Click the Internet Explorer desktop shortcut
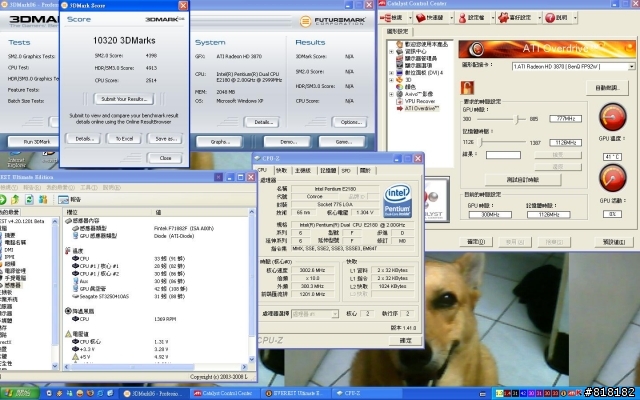Image resolution: width=640 pixels, height=400 pixels. click(16, 160)
